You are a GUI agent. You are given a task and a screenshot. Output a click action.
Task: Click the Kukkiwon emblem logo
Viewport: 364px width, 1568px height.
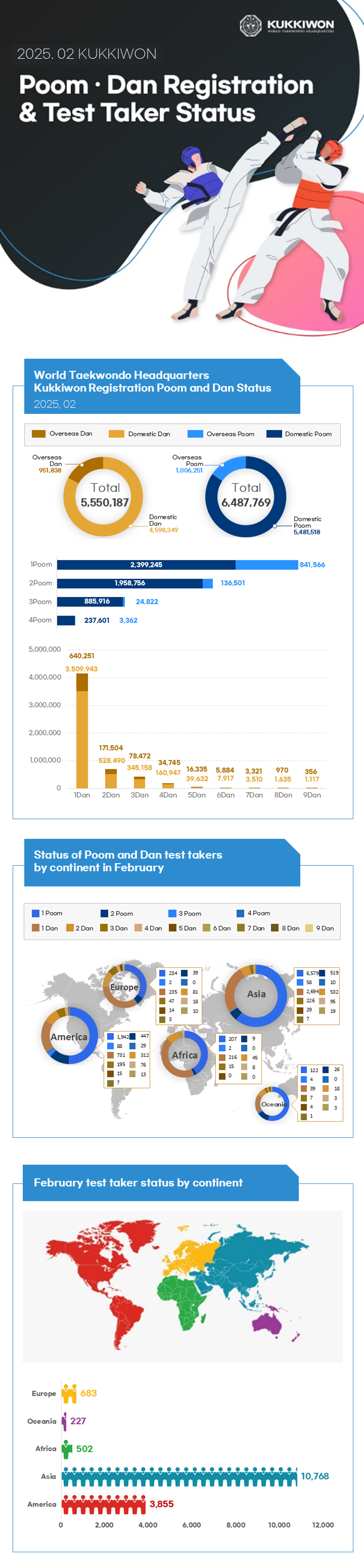pyautogui.click(x=250, y=26)
